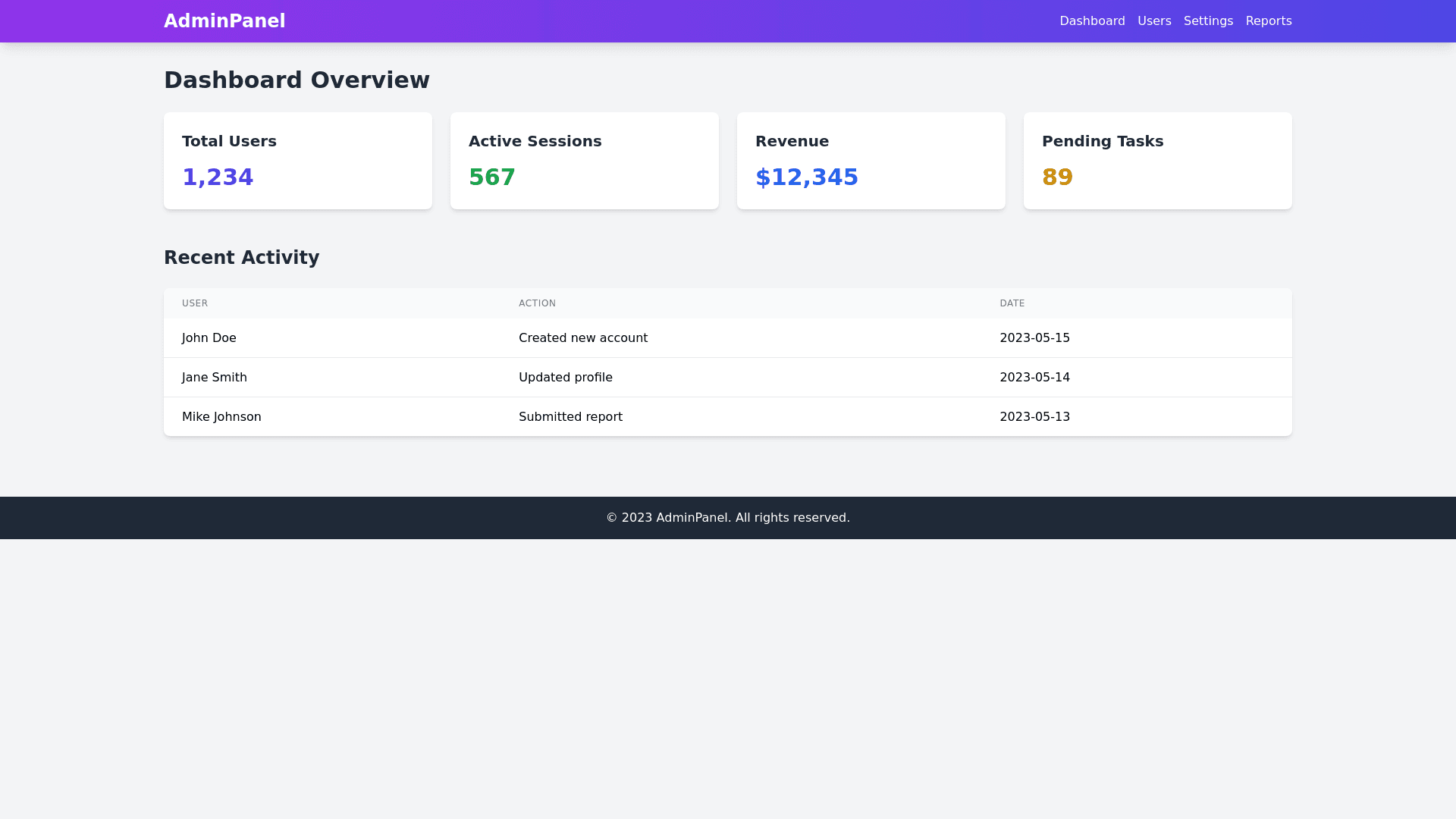Select the Pending Tasks card

1157,161
